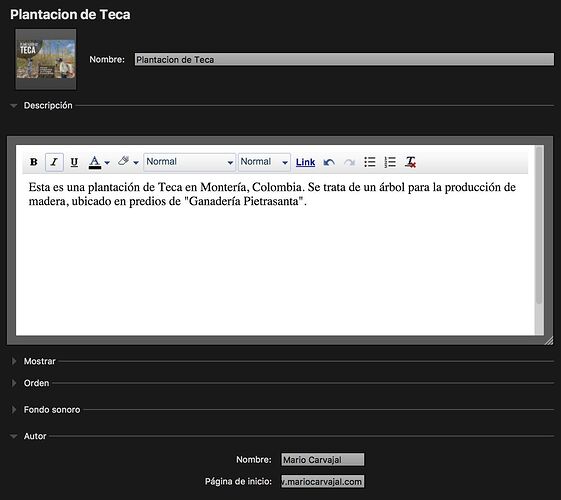Select the Teca tour thumbnail image
This screenshot has width=561, height=500.
[x=46, y=59]
